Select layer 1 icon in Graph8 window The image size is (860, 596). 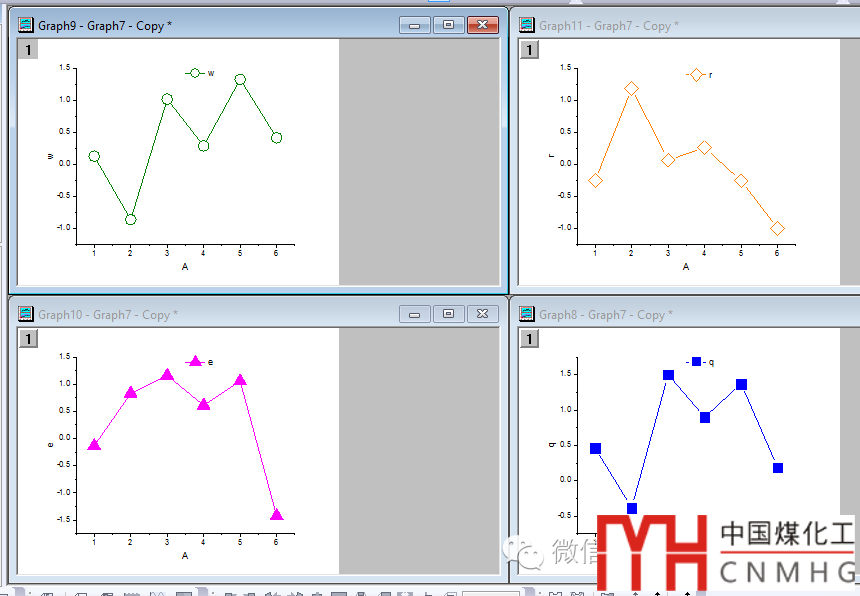pyautogui.click(x=529, y=339)
